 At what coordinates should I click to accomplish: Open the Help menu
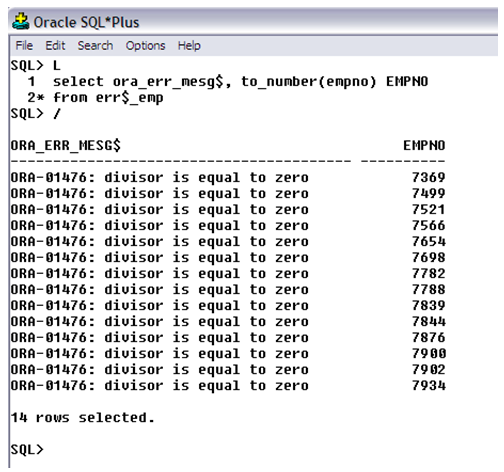[x=189, y=46]
